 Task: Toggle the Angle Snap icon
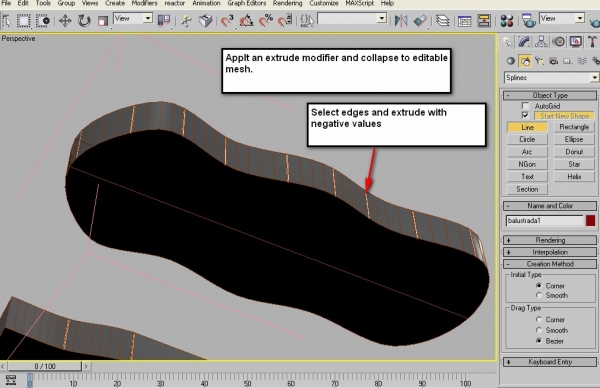coord(247,20)
